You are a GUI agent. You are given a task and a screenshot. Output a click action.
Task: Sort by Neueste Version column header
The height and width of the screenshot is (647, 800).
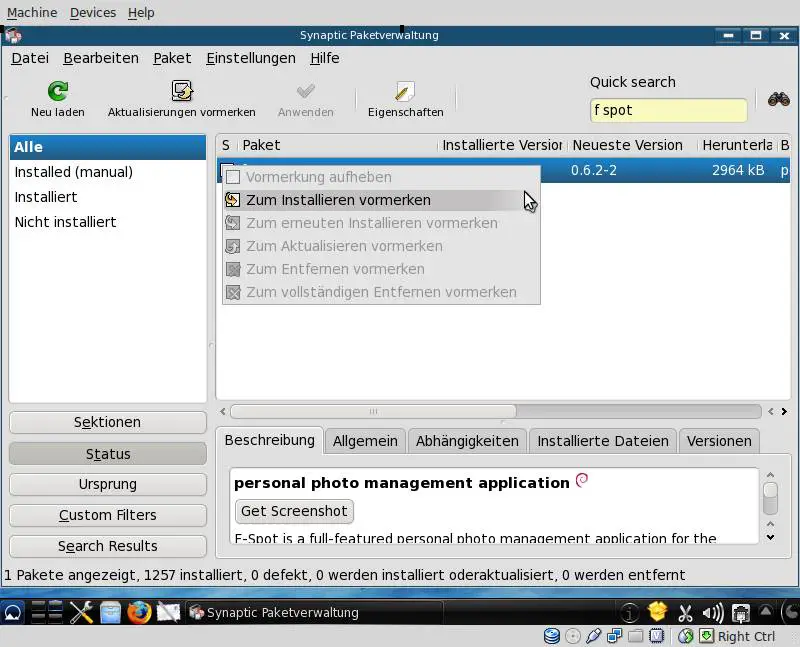[632, 145]
